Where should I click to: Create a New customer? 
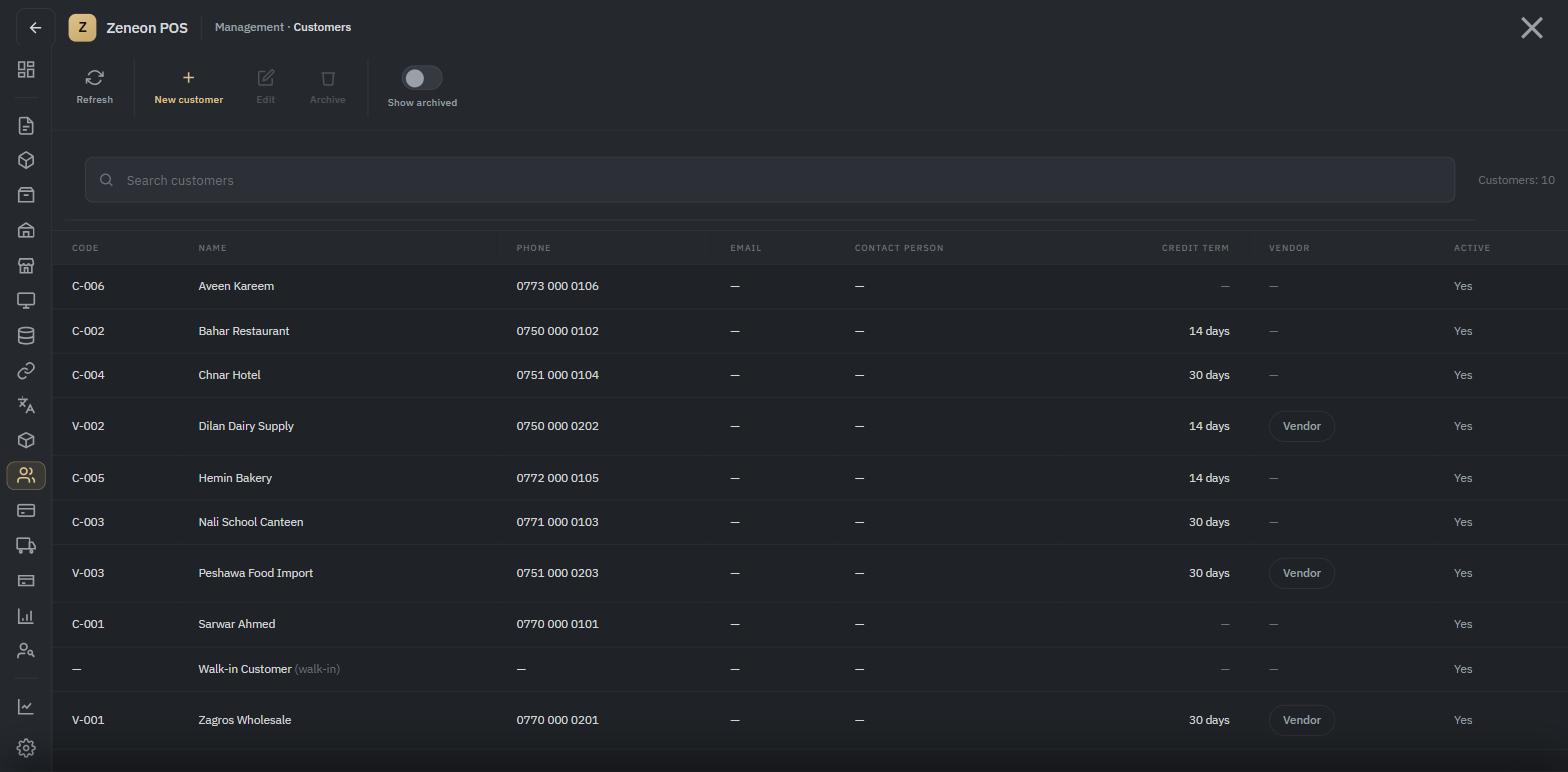pos(188,87)
